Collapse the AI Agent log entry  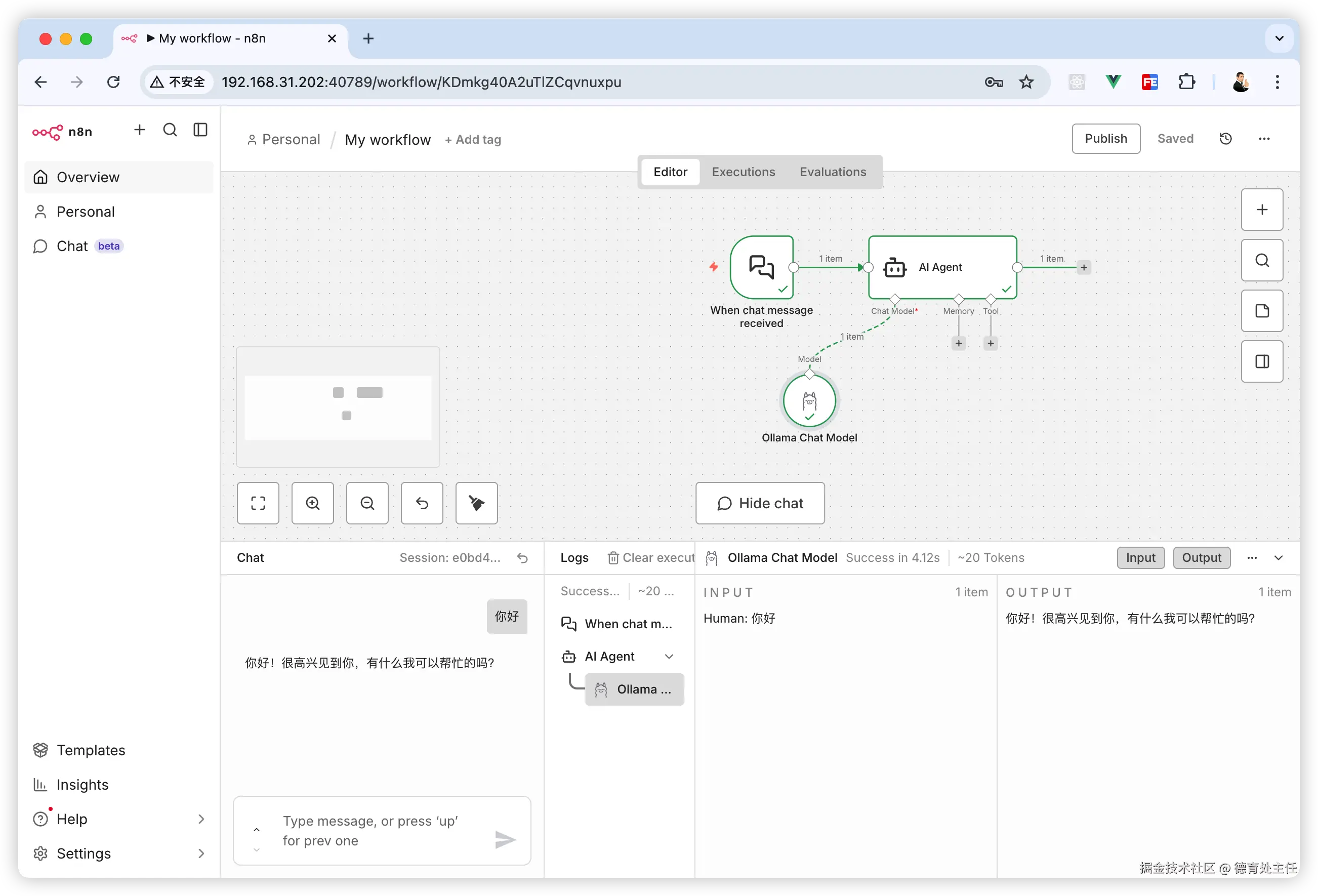point(669,657)
